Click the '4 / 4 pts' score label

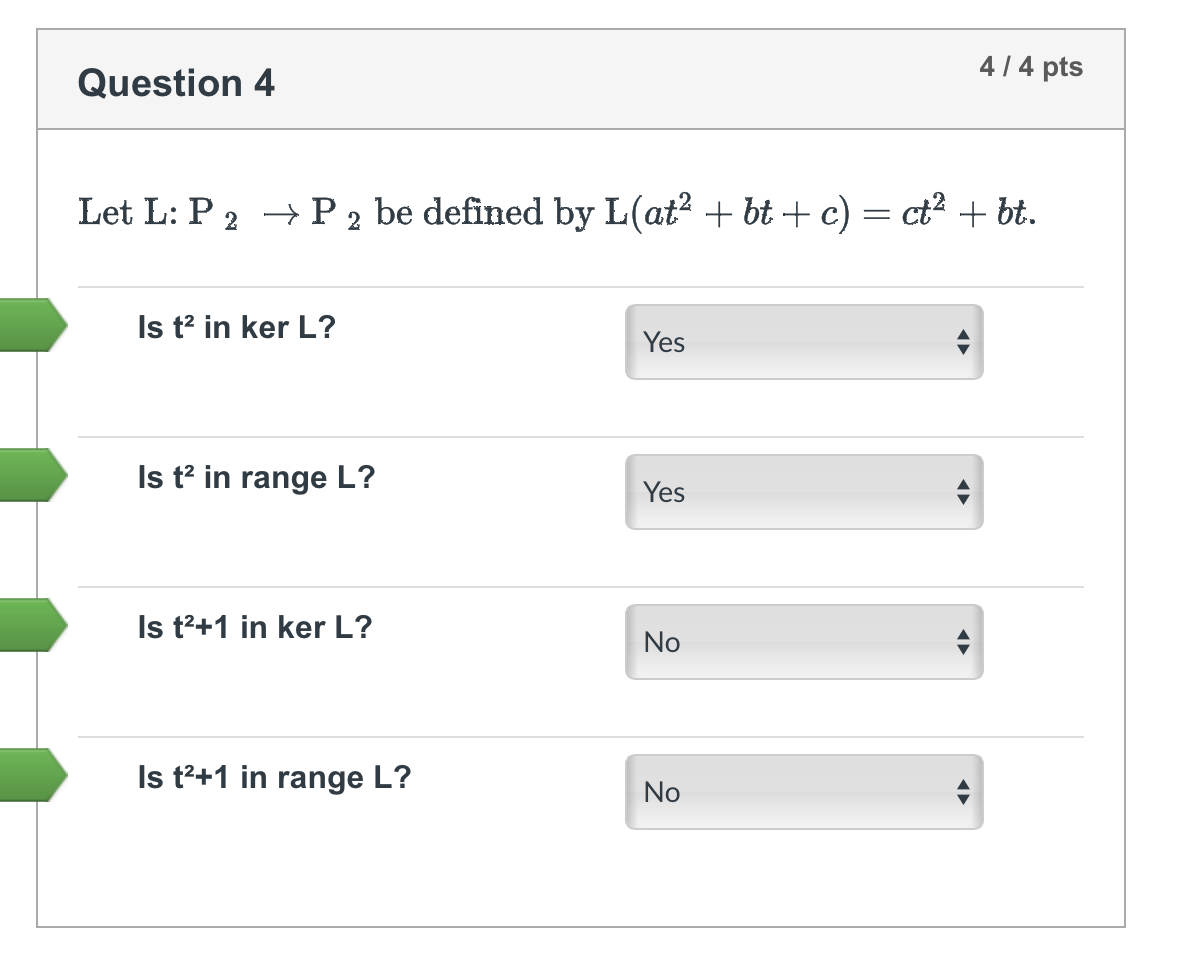click(1031, 67)
